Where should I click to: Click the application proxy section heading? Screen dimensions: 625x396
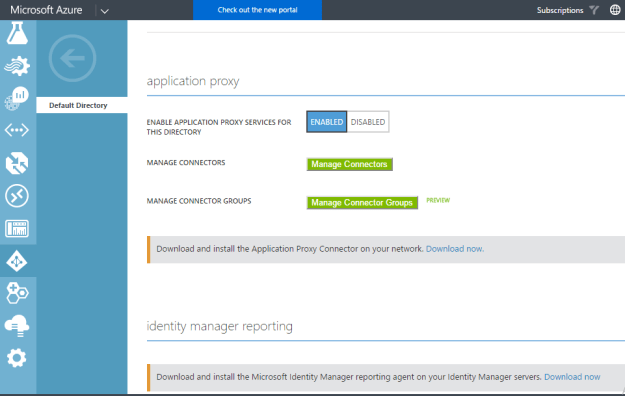pos(193,81)
